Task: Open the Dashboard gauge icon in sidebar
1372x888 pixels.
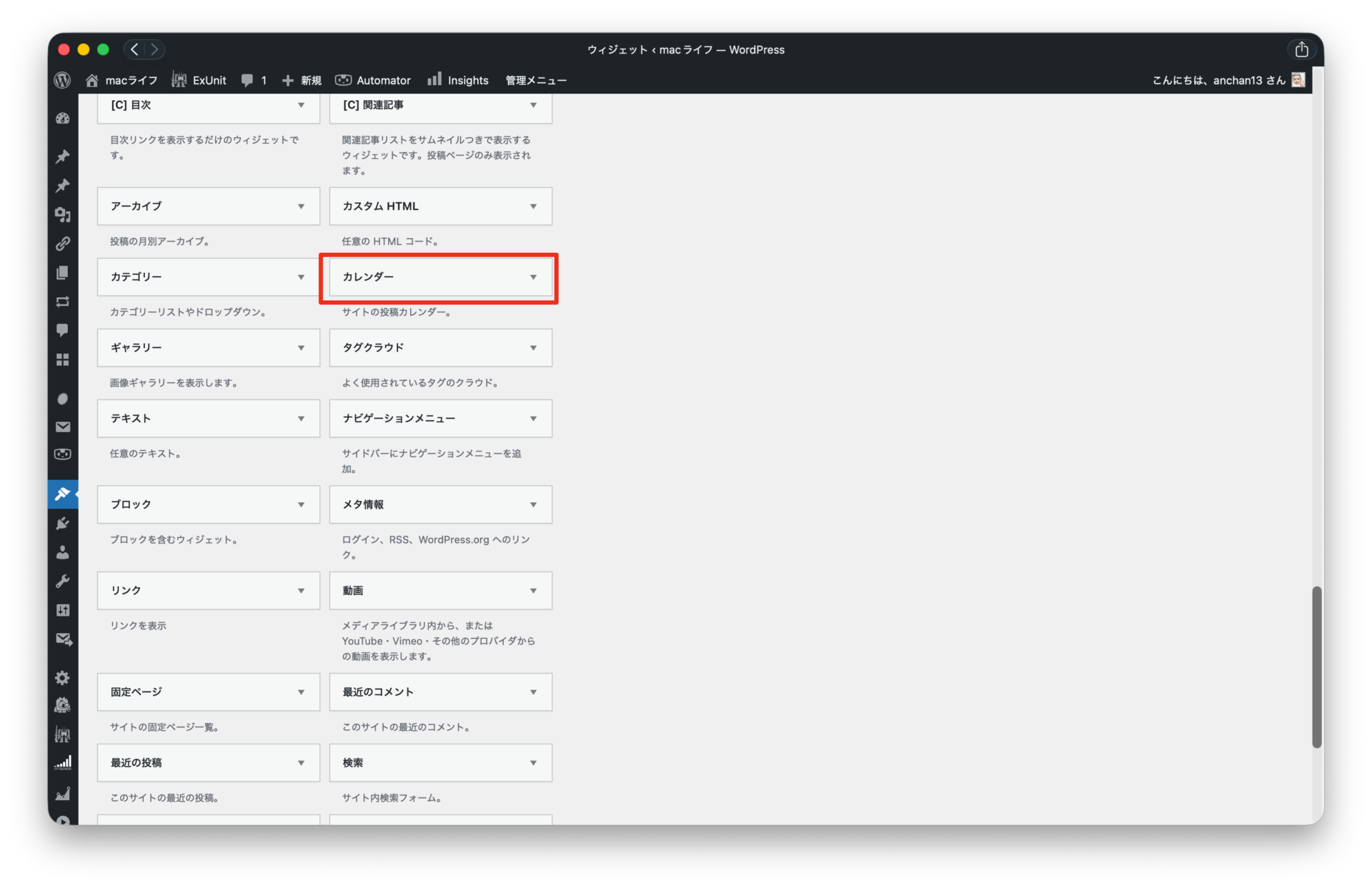Action: tap(63, 119)
